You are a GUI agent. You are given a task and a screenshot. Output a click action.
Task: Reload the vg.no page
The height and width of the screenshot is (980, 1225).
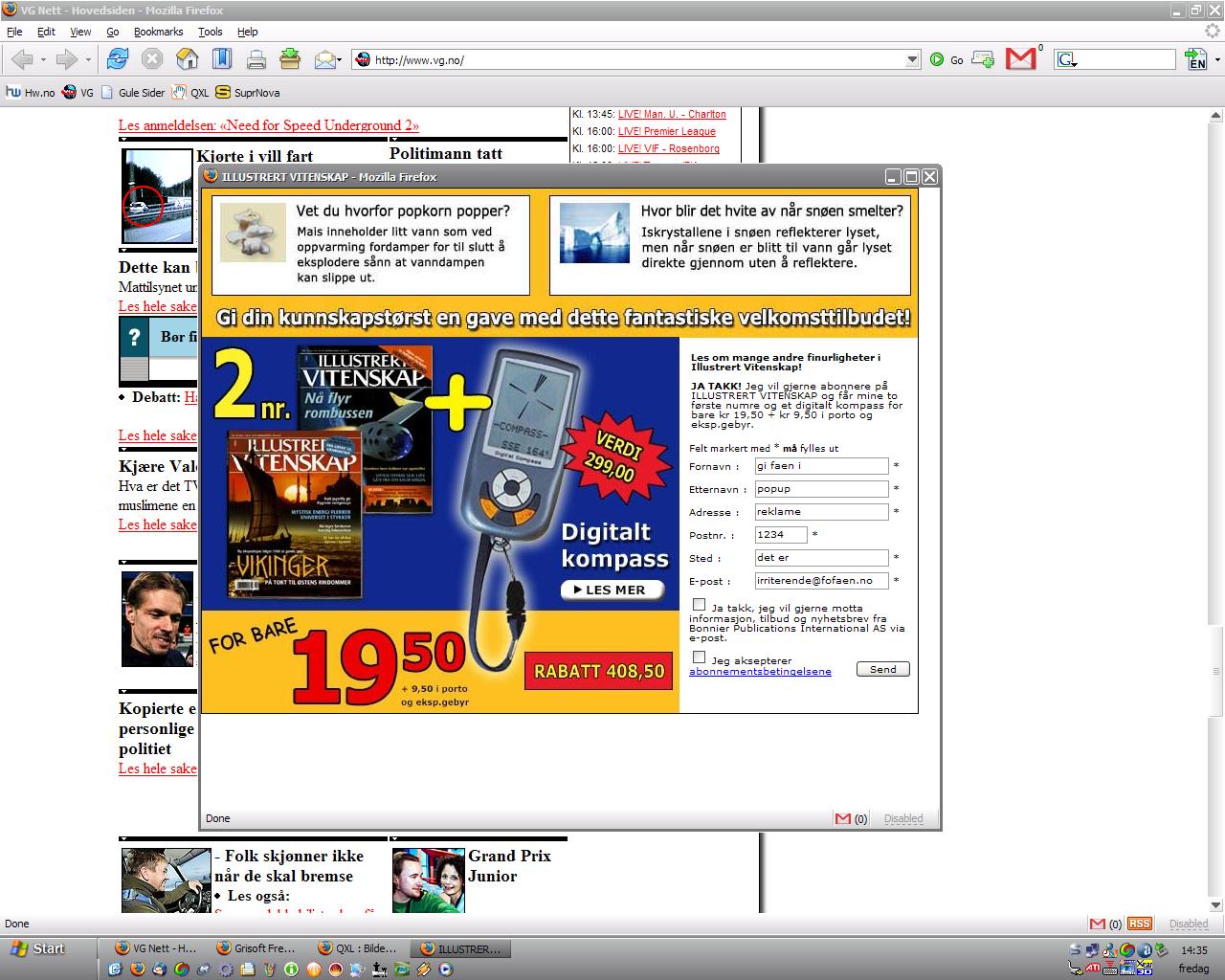click(x=118, y=59)
